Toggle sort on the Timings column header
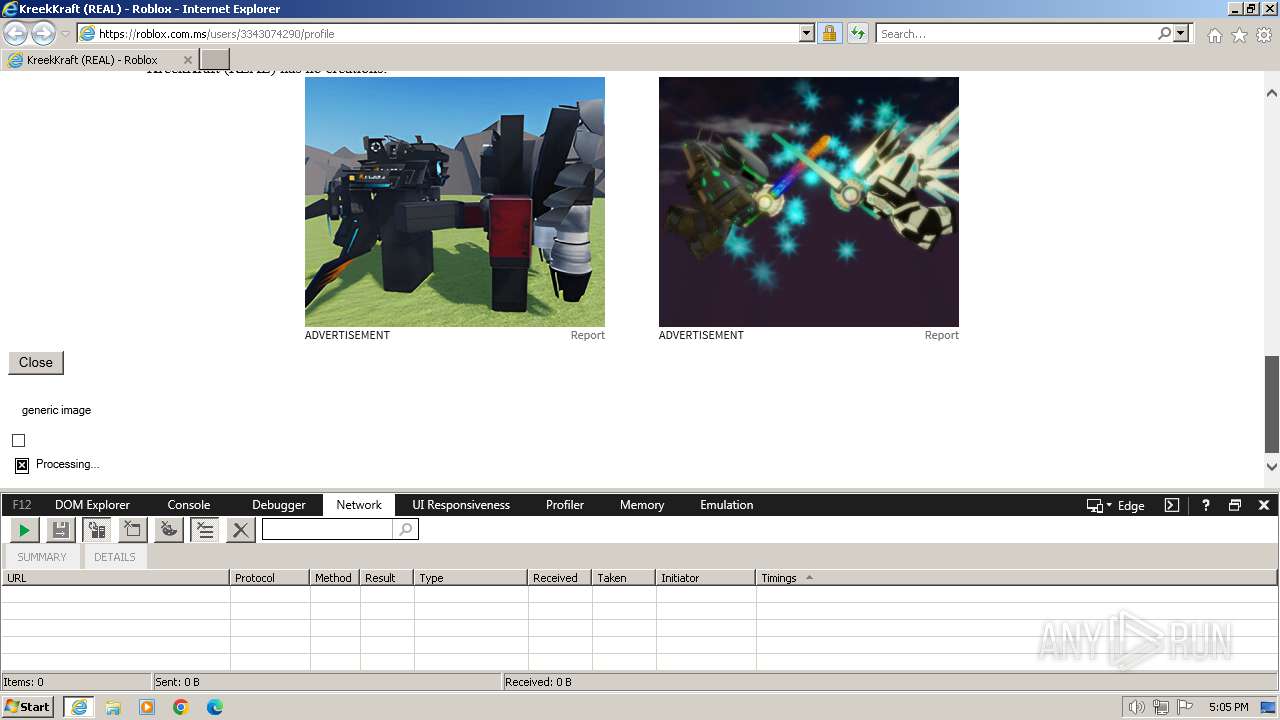Viewport: 1280px width, 720px height. click(x=1017, y=578)
